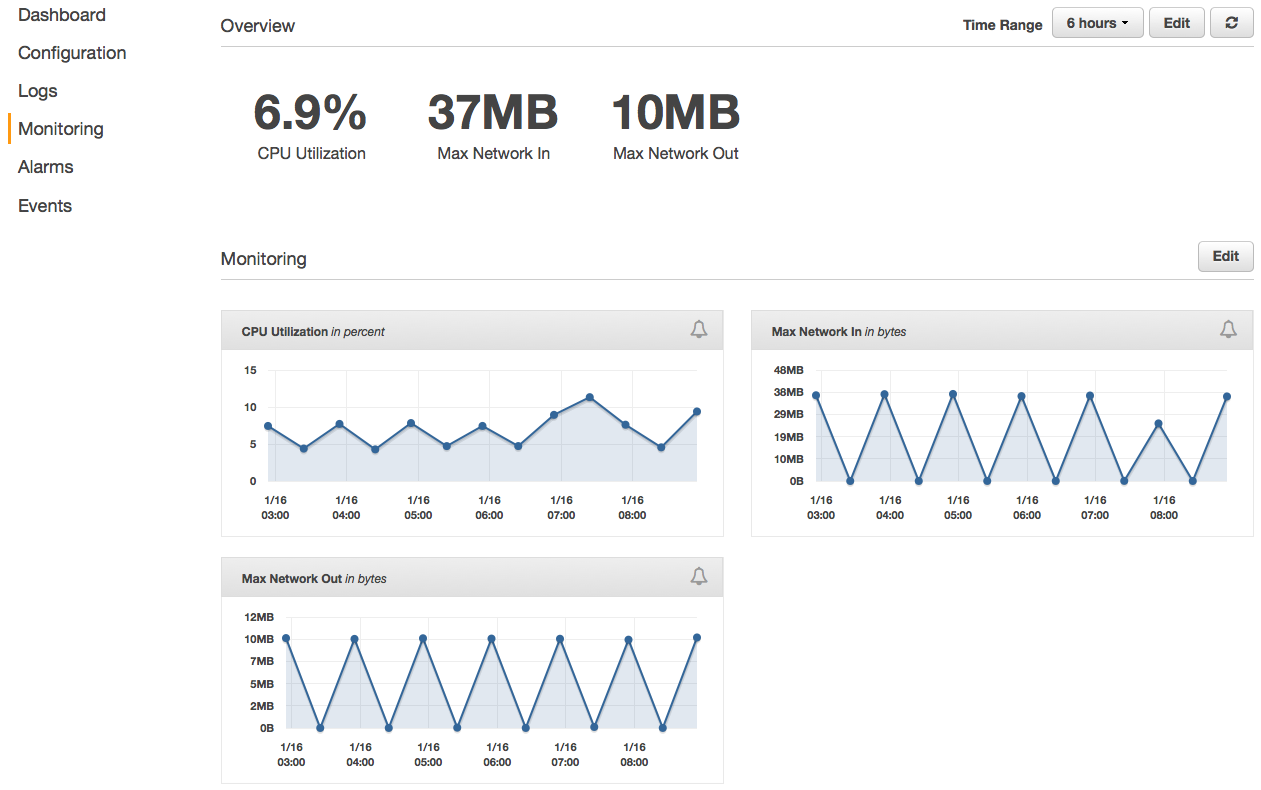The height and width of the screenshot is (790, 1261).
Task: Click the 48MB axis label on Max Network In chart
Action: coord(788,370)
